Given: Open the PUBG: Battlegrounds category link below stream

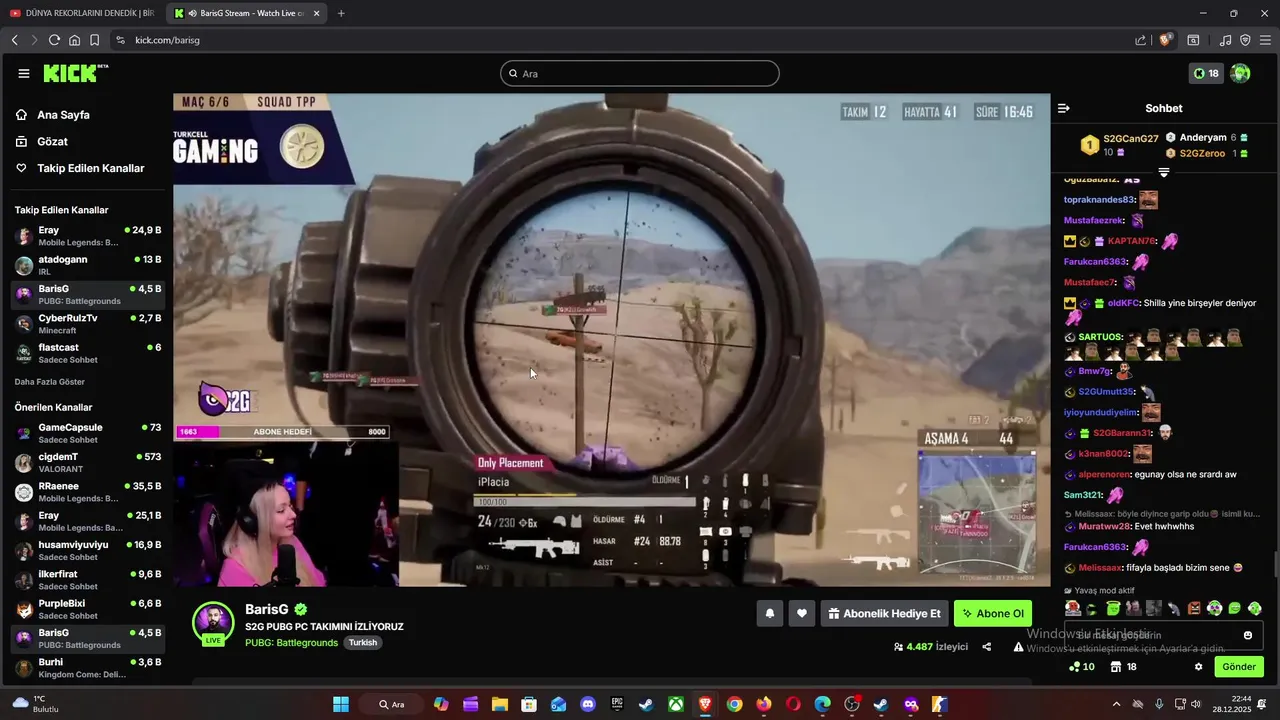Looking at the screenshot, I should click(291, 643).
